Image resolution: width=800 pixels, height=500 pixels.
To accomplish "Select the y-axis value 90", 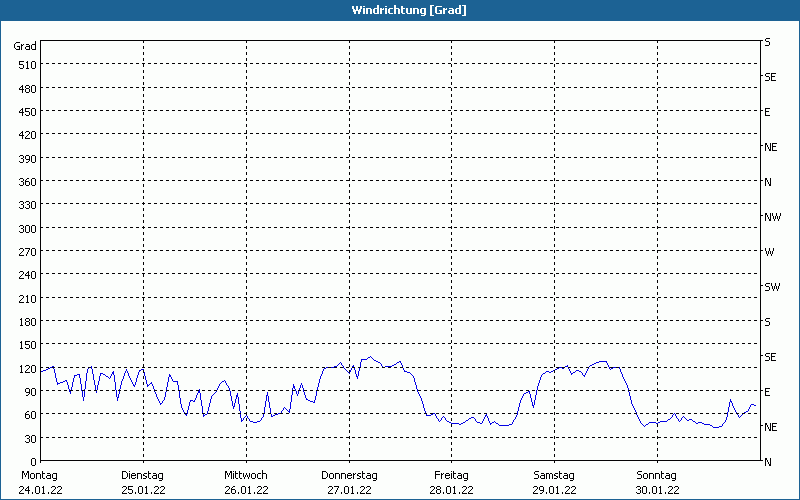I will (x=31, y=392).
